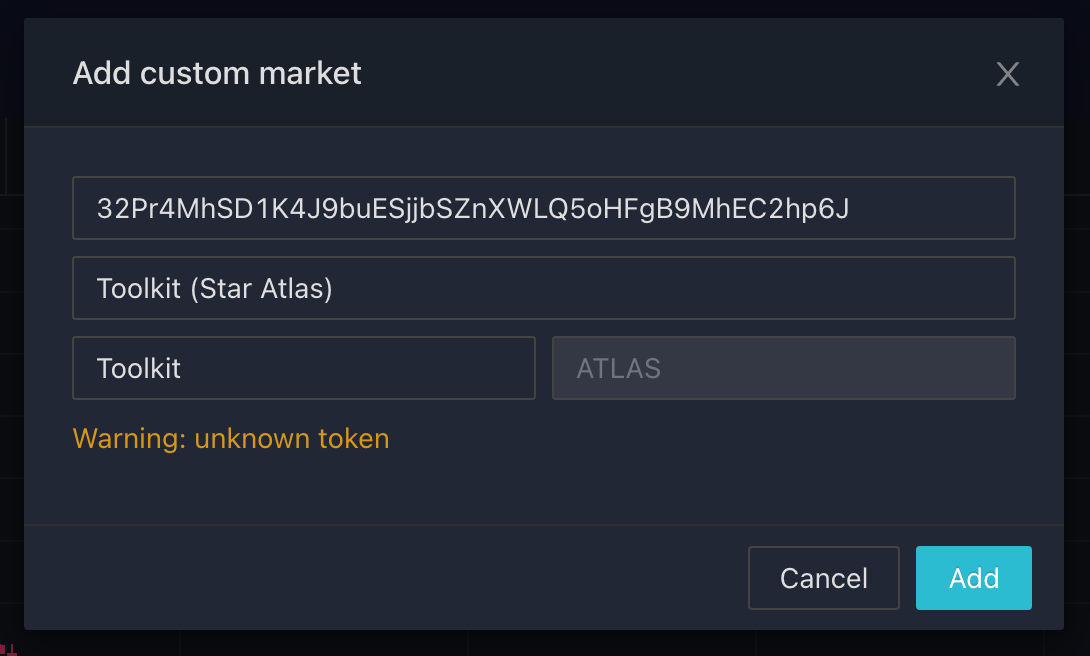Confirm with the Add button

click(x=973, y=578)
